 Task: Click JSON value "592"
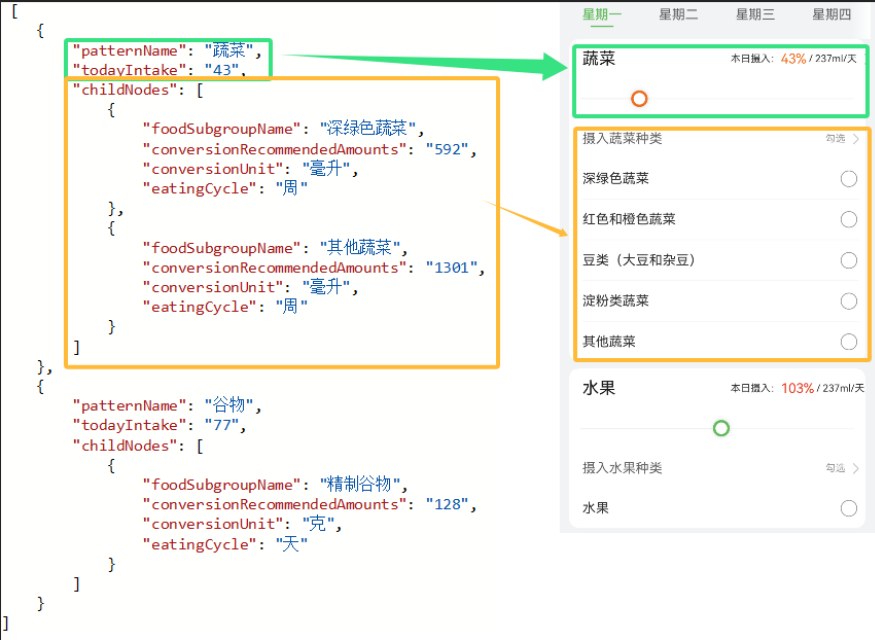447,150
